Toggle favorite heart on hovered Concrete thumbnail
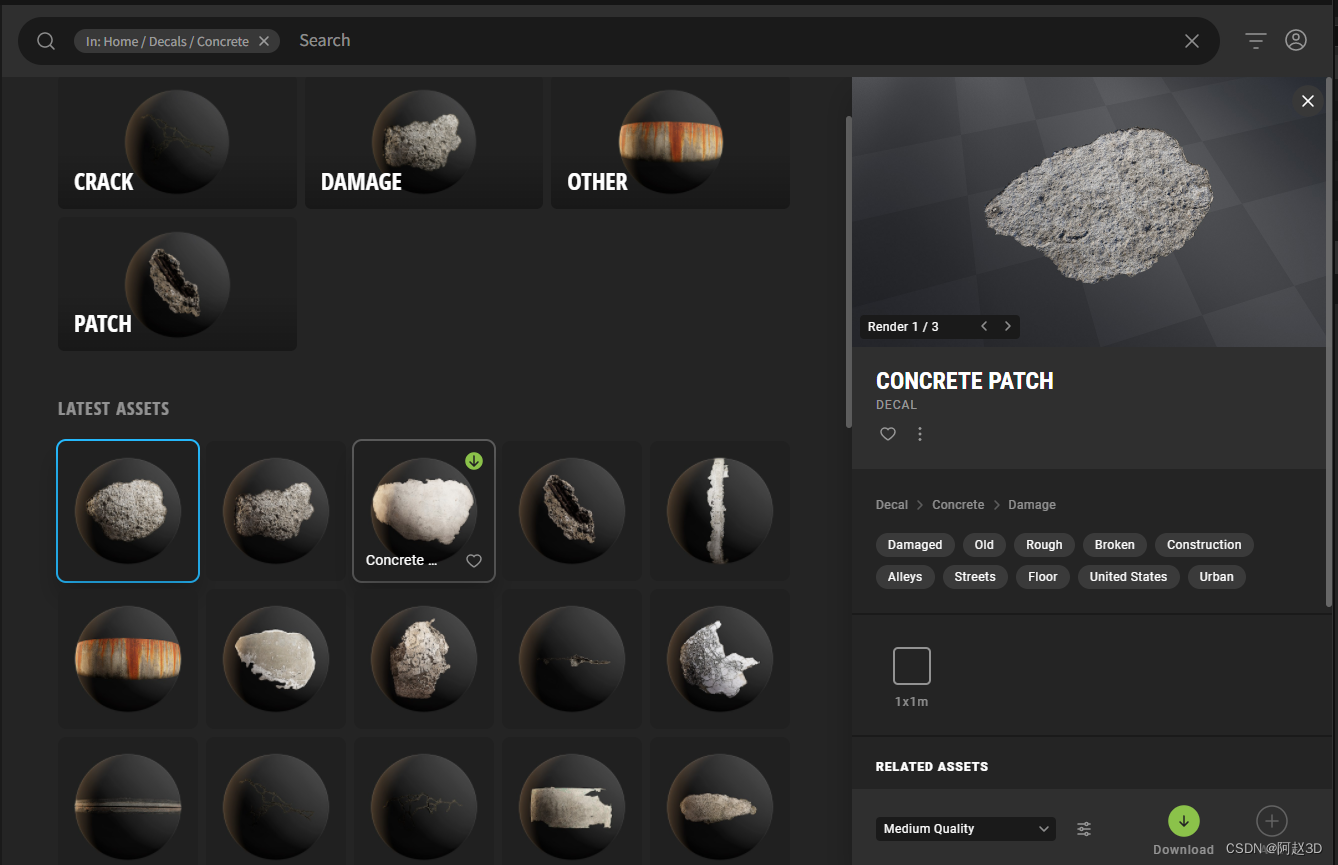The height and width of the screenshot is (865, 1338). tap(474, 561)
